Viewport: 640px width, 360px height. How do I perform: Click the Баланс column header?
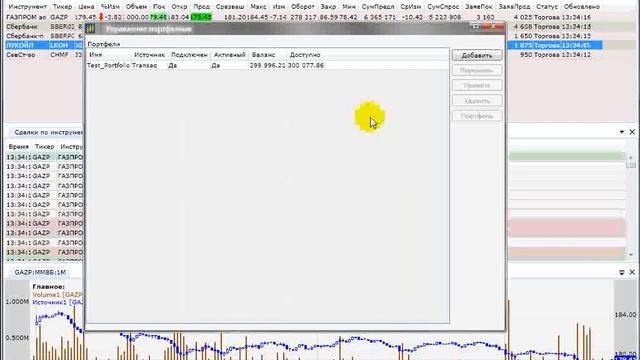click(x=263, y=55)
